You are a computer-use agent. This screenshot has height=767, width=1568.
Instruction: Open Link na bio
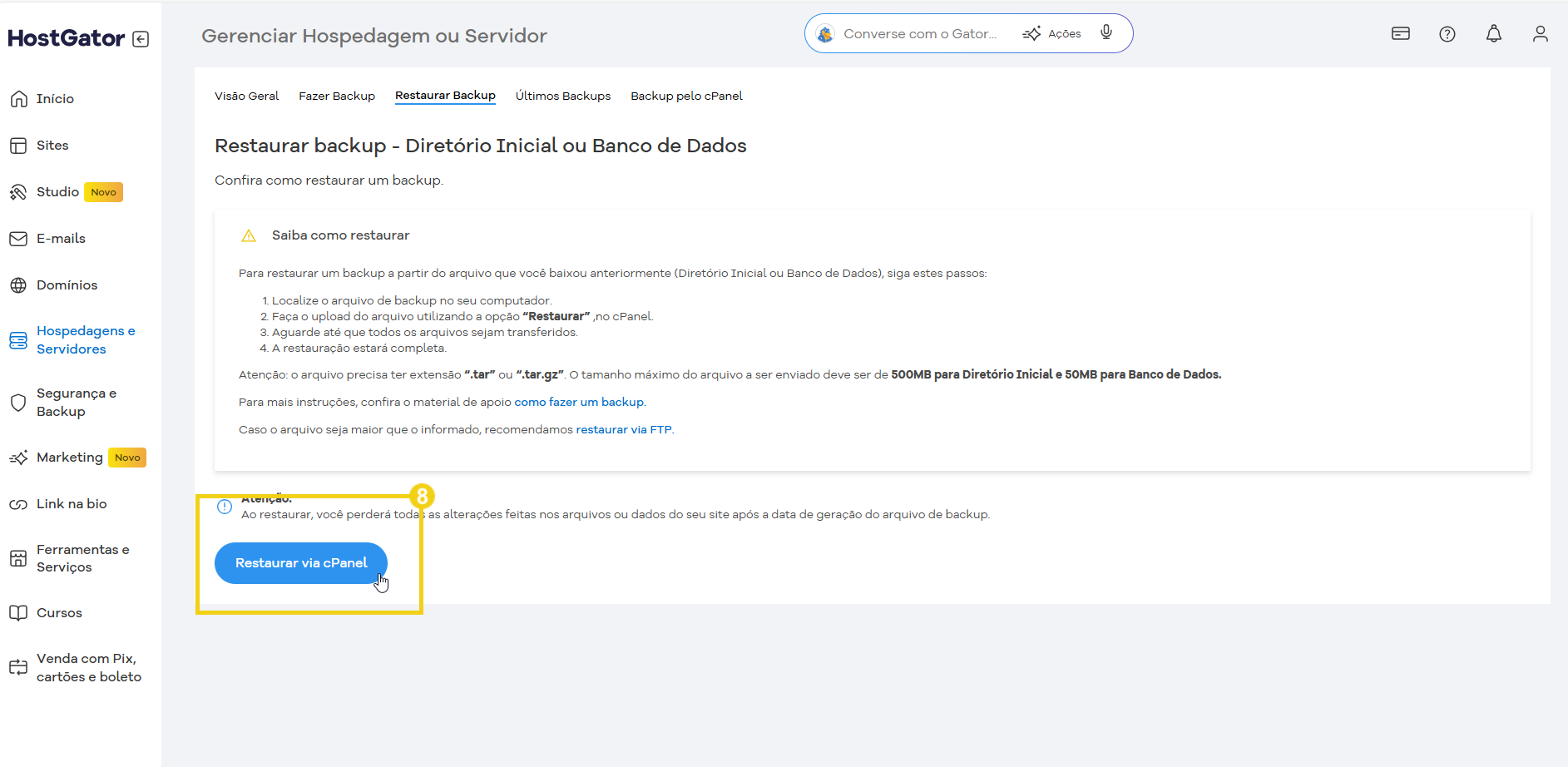click(72, 504)
